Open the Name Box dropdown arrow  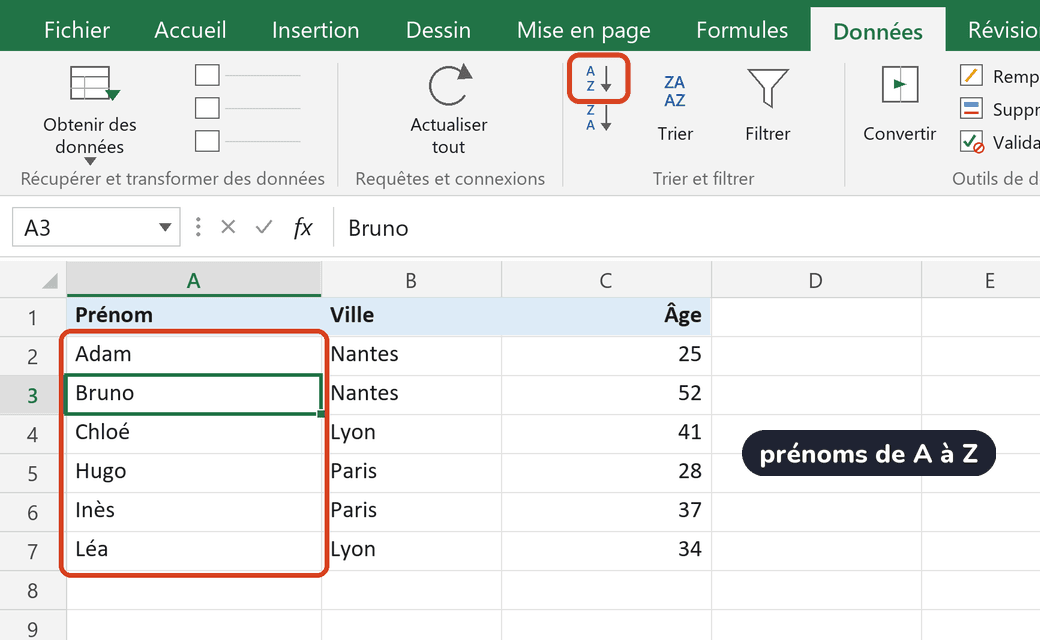165,227
